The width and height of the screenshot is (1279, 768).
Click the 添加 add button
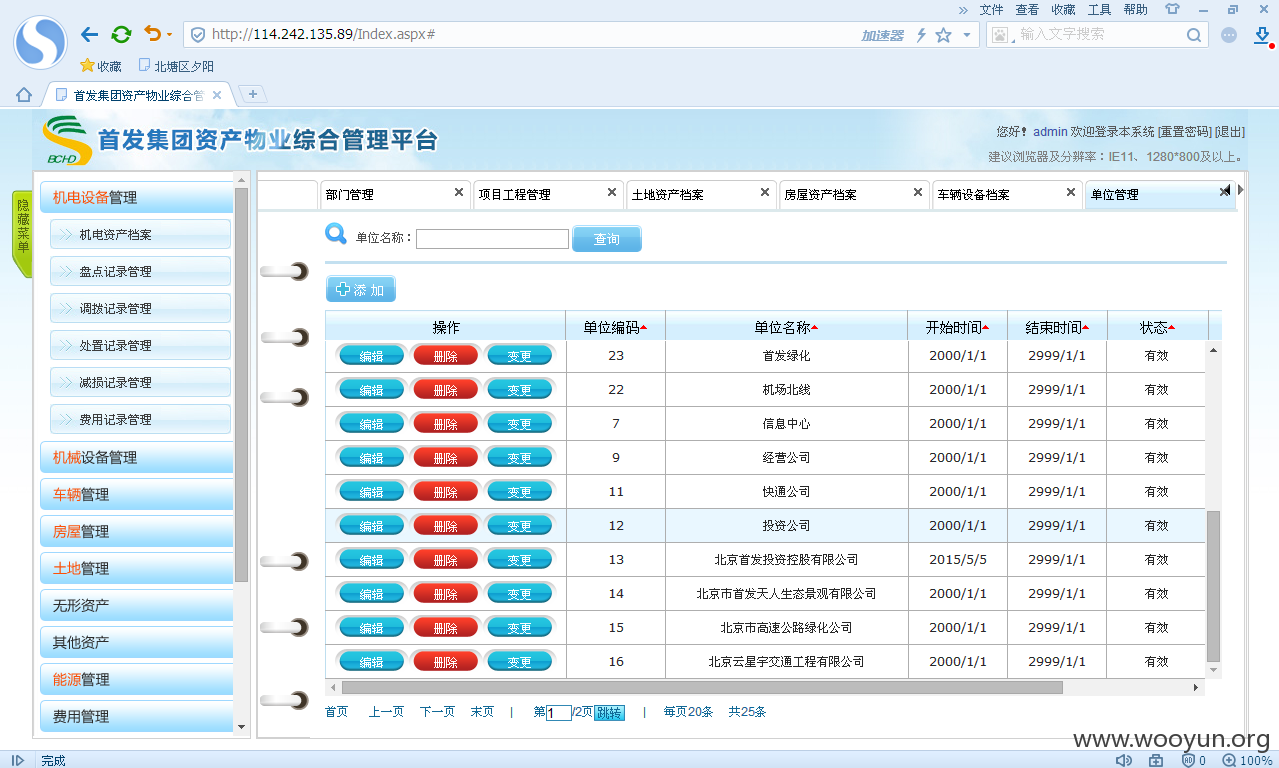[x=361, y=289]
